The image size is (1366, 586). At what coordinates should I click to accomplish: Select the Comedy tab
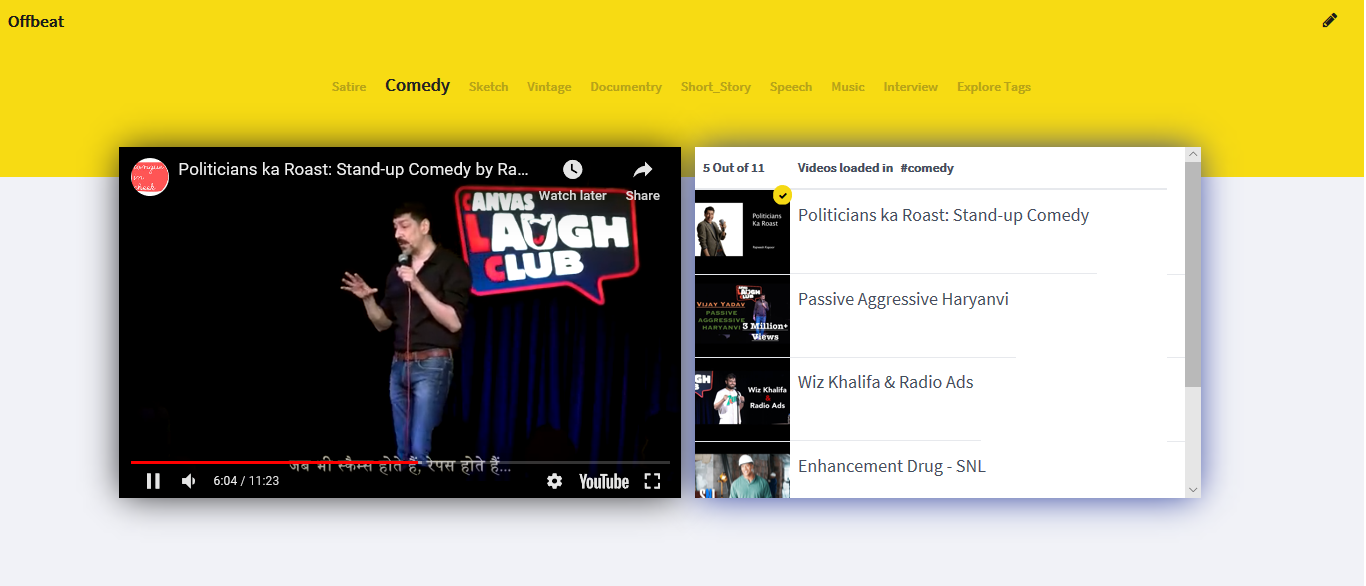coord(417,86)
